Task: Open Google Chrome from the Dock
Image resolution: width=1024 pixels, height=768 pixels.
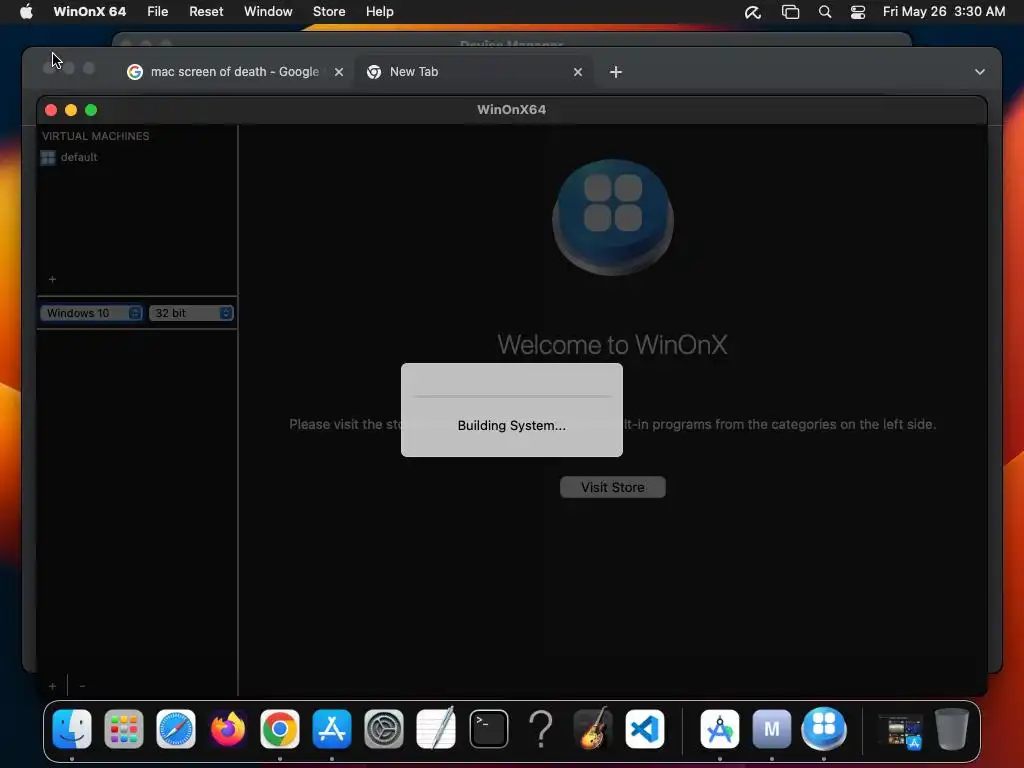Action: tap(280, 729)
